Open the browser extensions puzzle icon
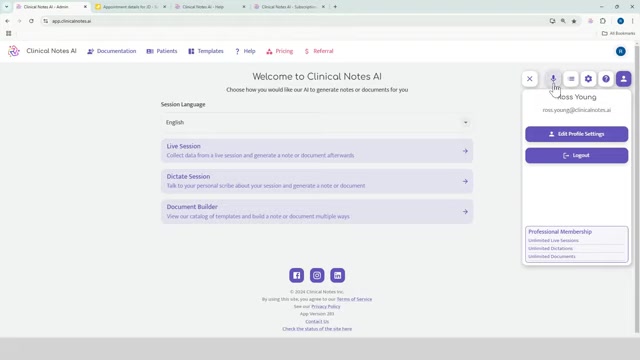The height and width of the screenshot is (360, 640). (603, 21)
